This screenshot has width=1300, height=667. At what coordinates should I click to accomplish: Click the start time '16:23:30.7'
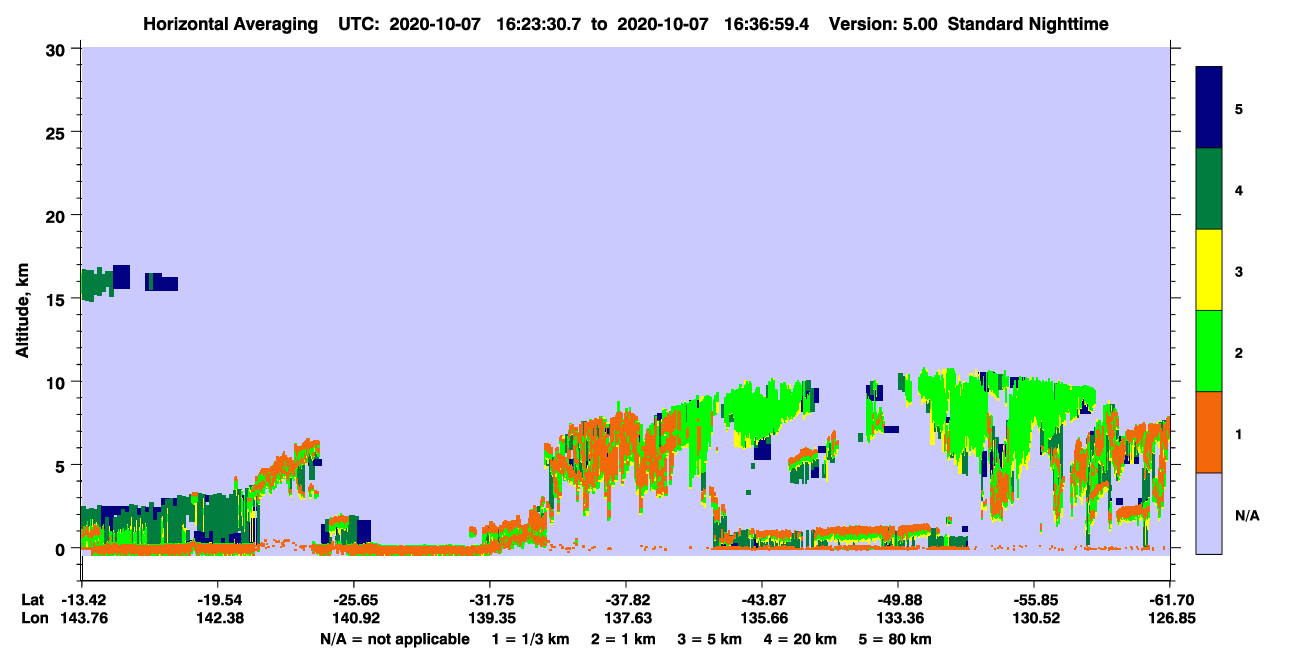pyautogui.click(x=539, y=24)
